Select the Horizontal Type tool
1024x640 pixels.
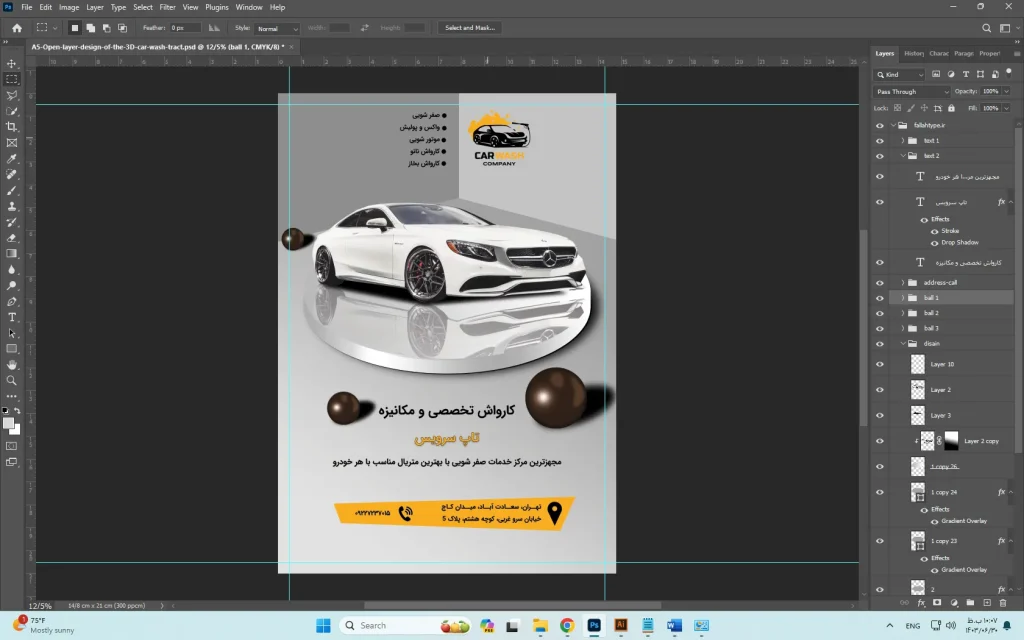pyautogui.click(x=12, y=317)
